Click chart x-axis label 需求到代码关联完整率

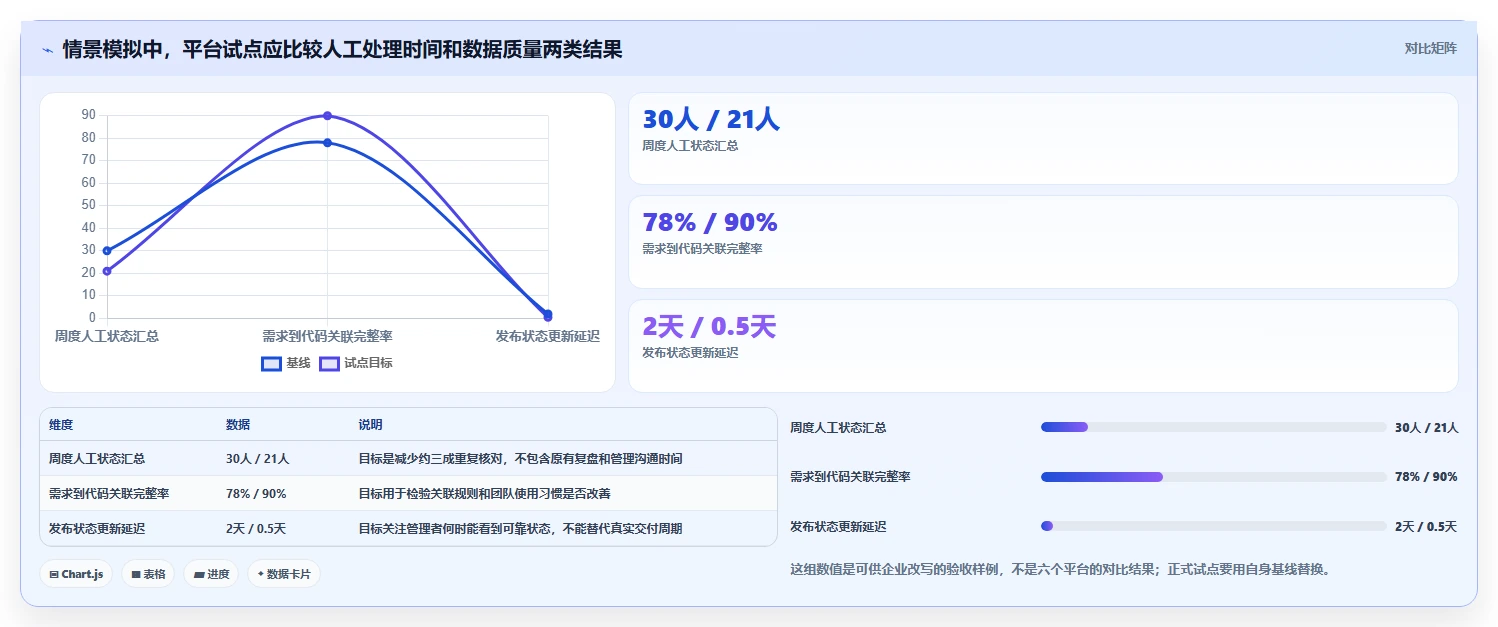[x=327, y=336]
